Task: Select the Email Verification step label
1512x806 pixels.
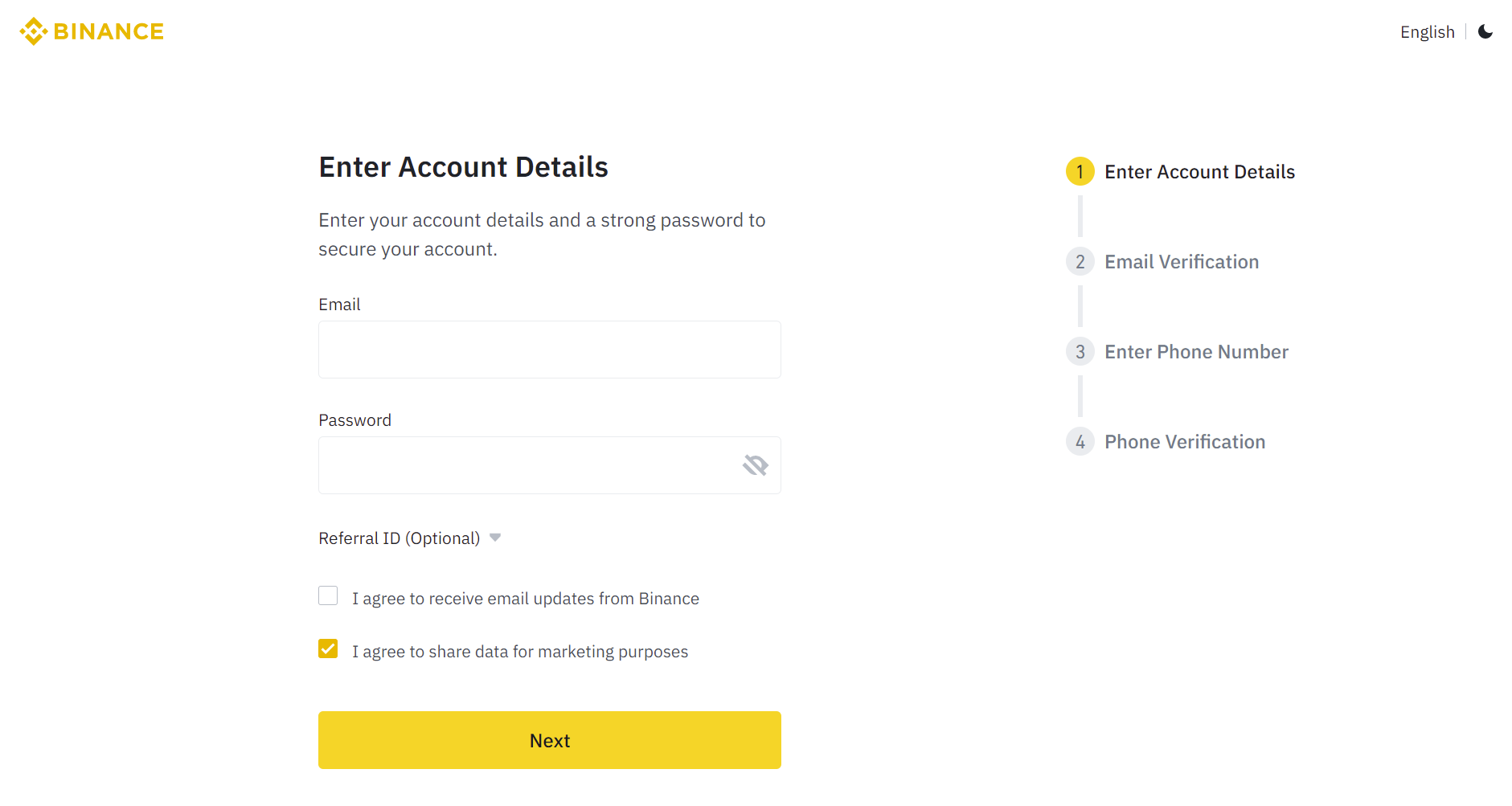Action: pos(1181,262)
